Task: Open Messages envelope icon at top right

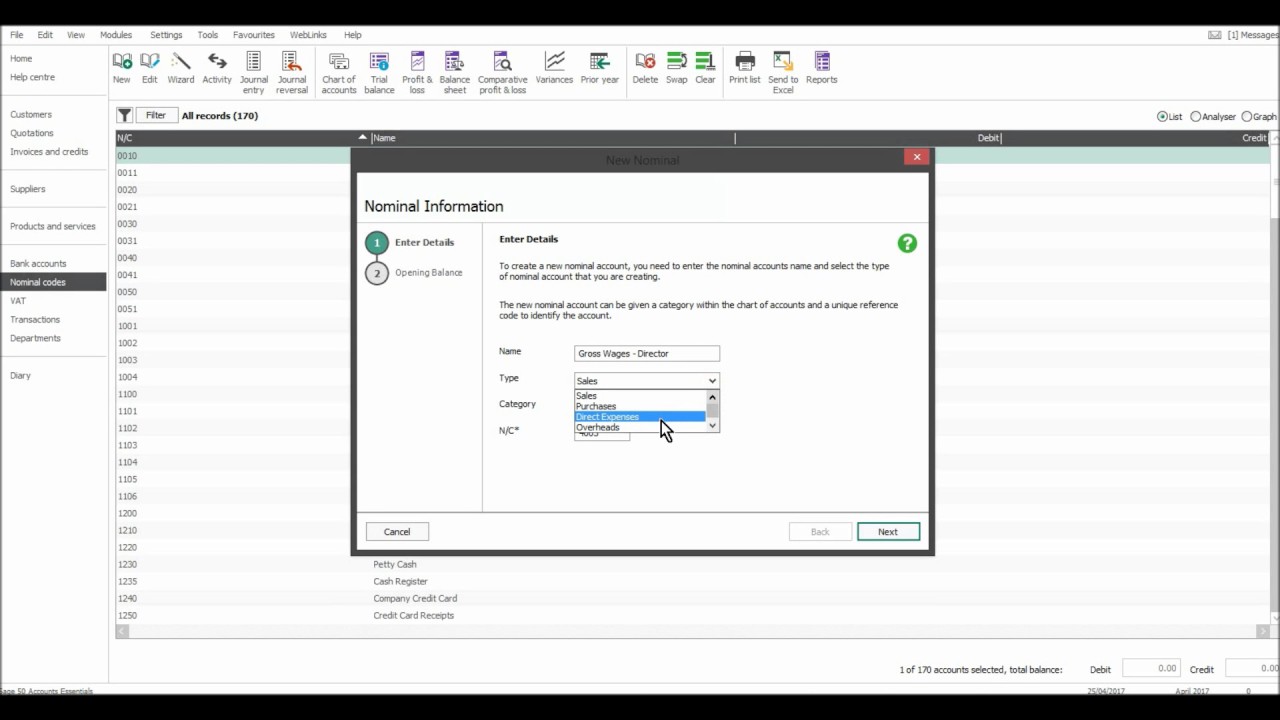Action: point(1215,35)
